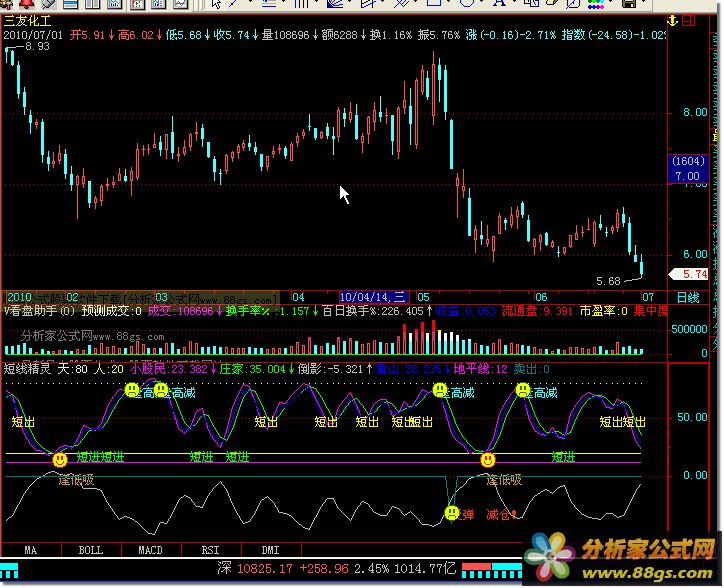The width and height of the screenshot is (724, 588).
Task: Click the smiley icon right of 逢低吸
Action: [488, 460]
